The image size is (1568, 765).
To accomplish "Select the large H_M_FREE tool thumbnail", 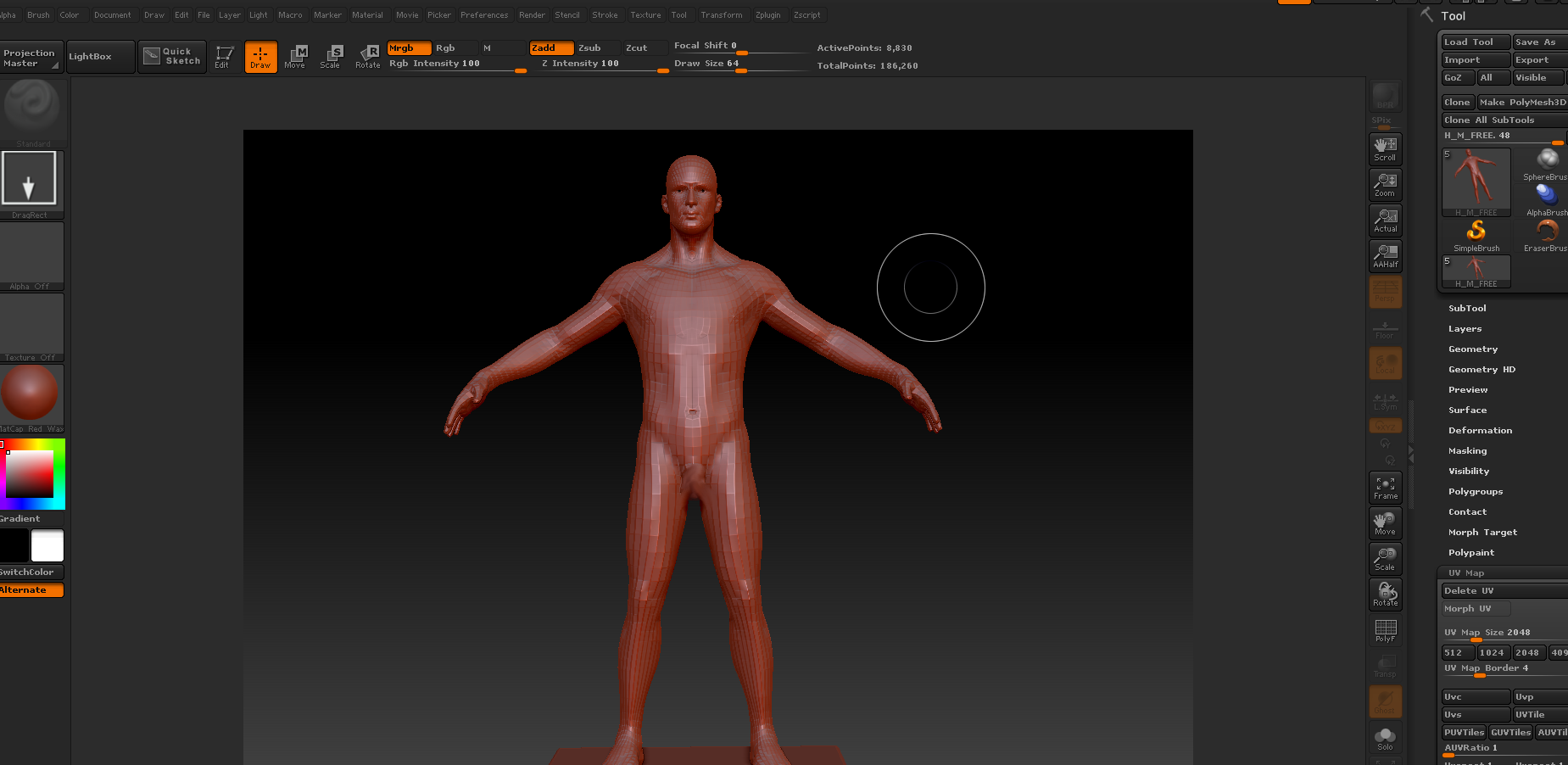I will pyautogui.click(x=1476, y=182).
